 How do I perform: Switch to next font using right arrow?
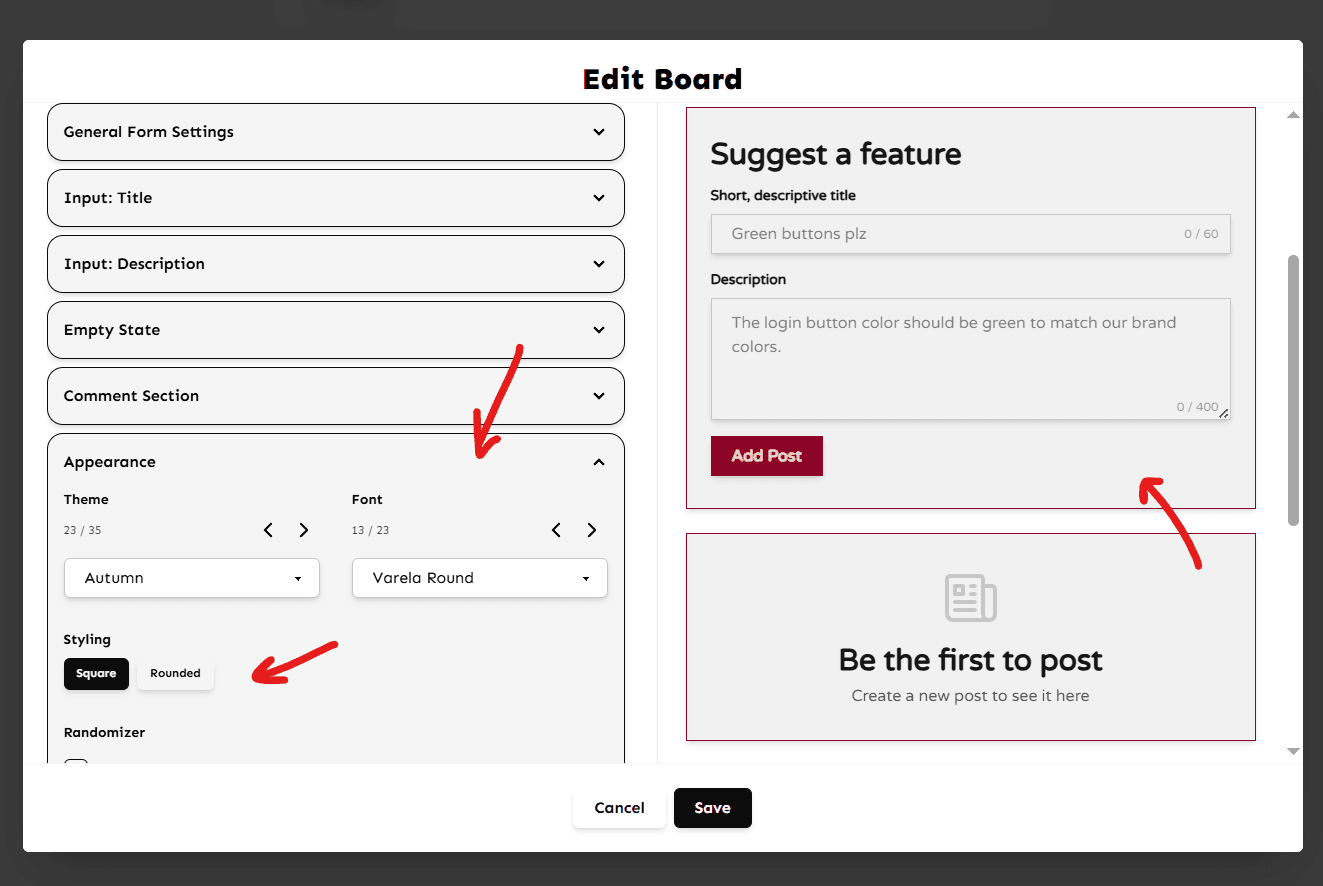tap(592, 530)
